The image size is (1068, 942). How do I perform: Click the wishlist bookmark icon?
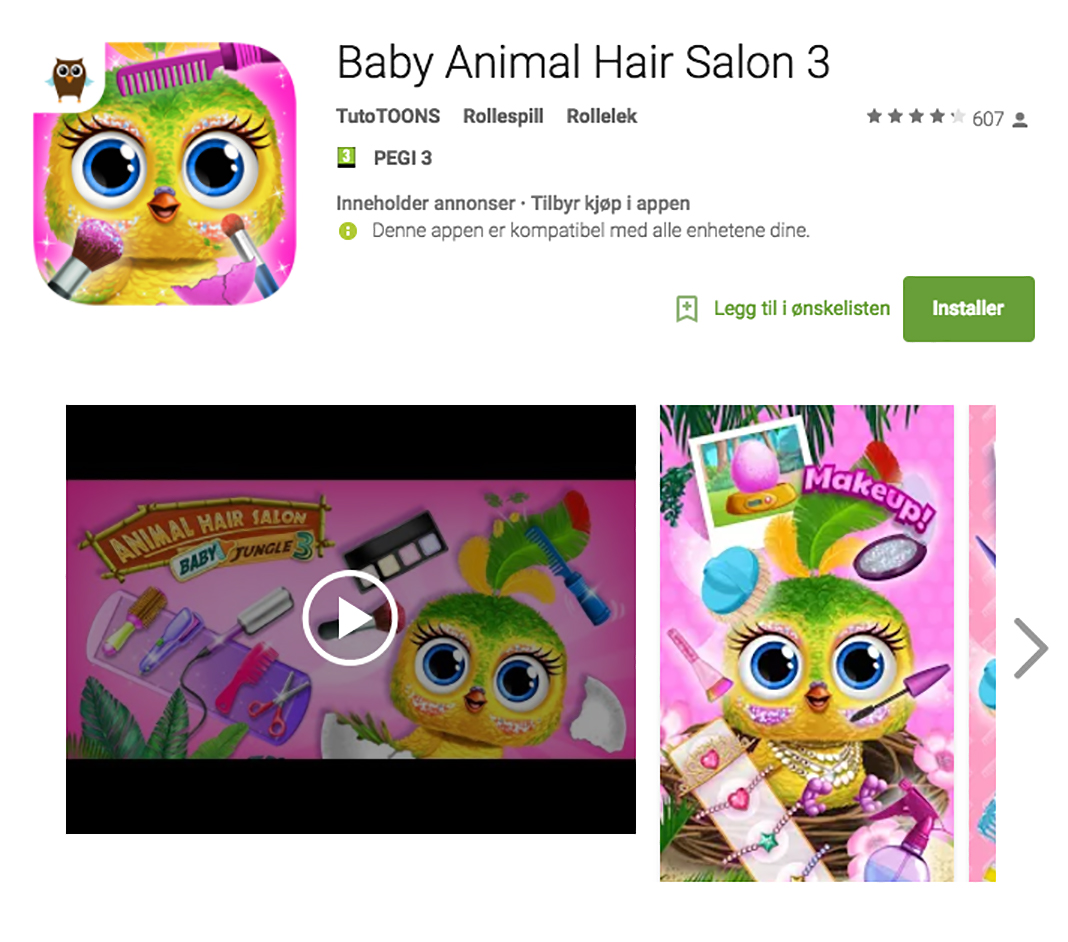[687, 309]
